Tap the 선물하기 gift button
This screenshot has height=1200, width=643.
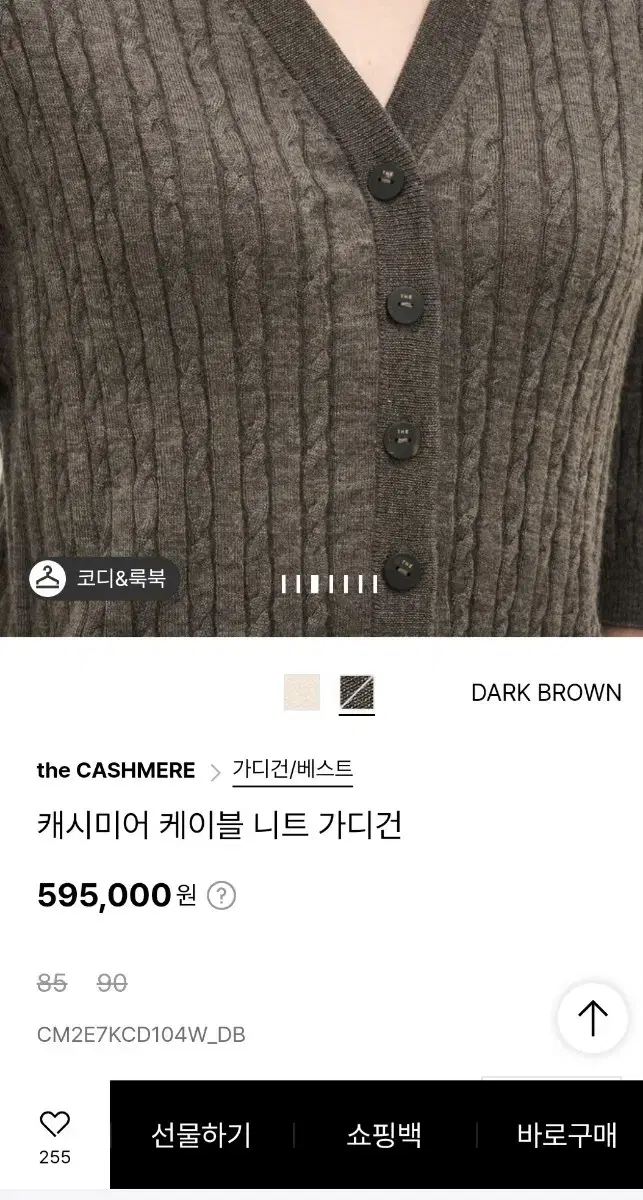click(x=201, y=1135)
